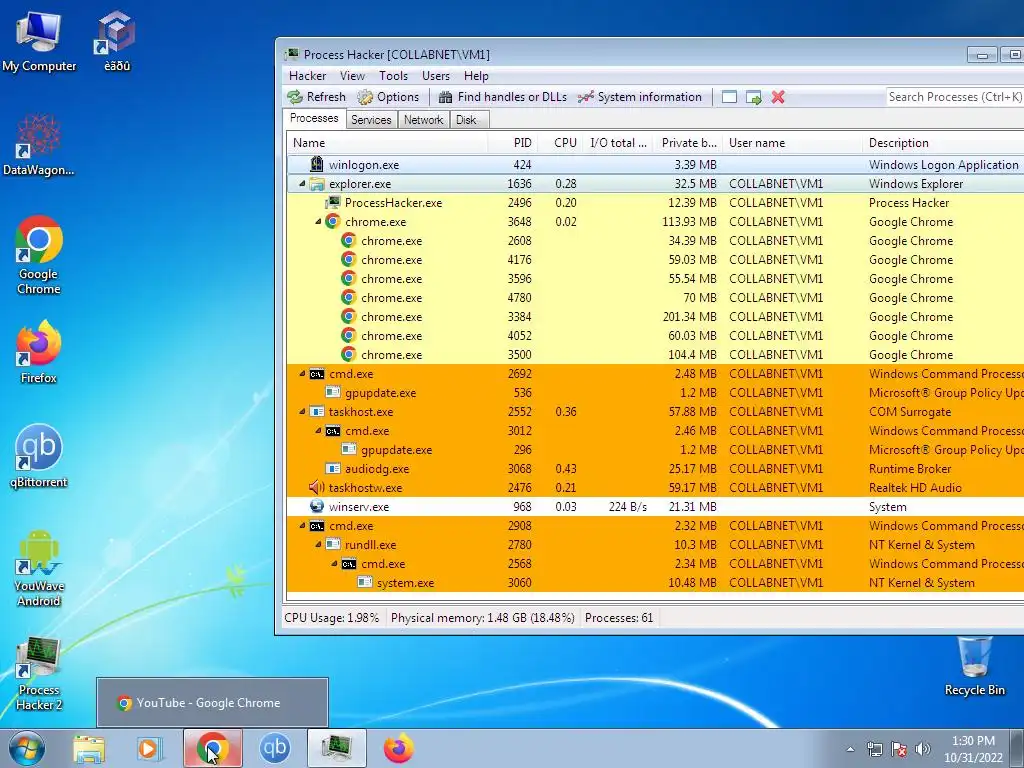
Task: Select chrome.exe with PID 3384
Action: 655,317
